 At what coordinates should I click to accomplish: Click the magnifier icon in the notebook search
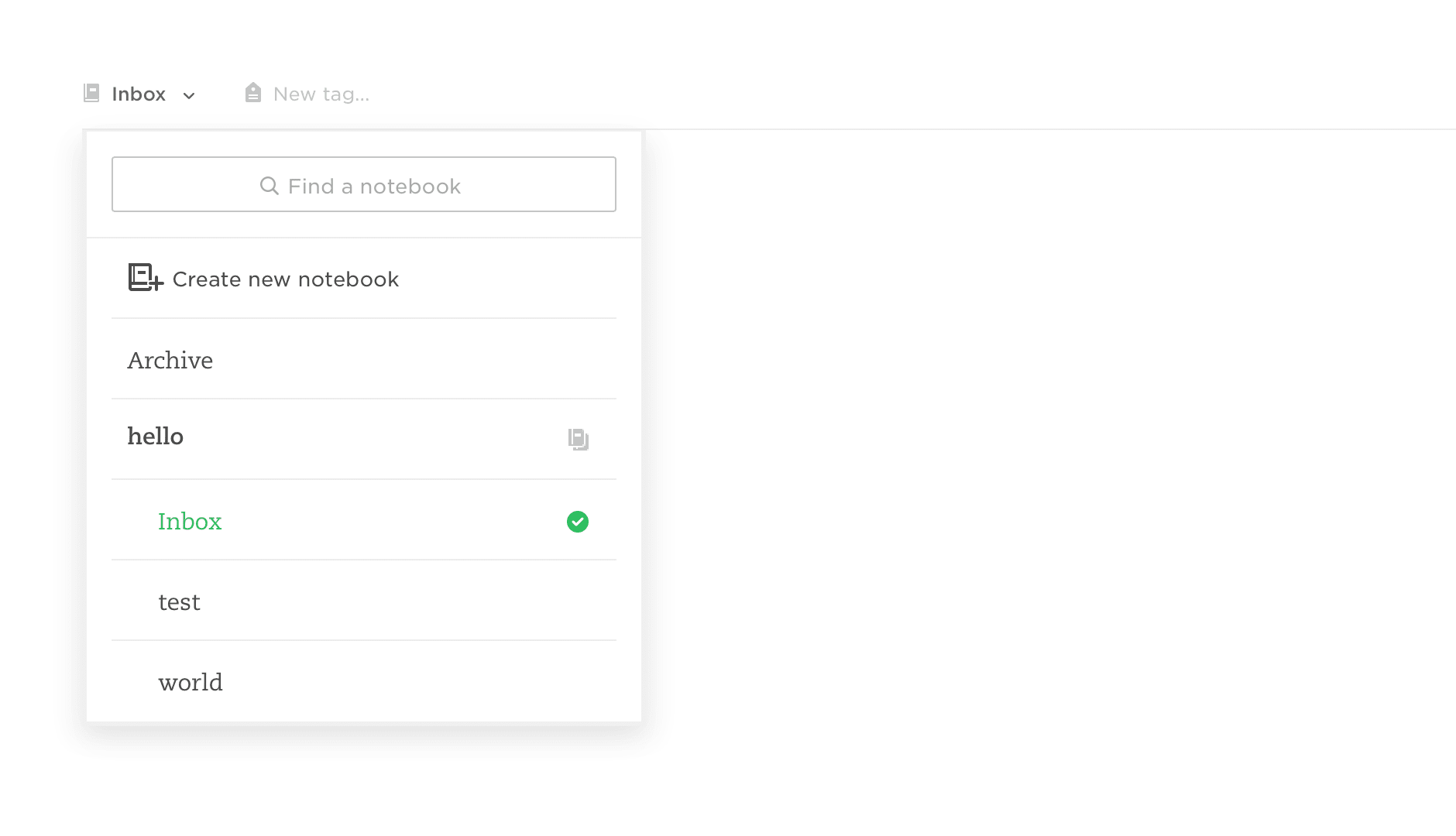pyautogui.click(x=269, y=186)
